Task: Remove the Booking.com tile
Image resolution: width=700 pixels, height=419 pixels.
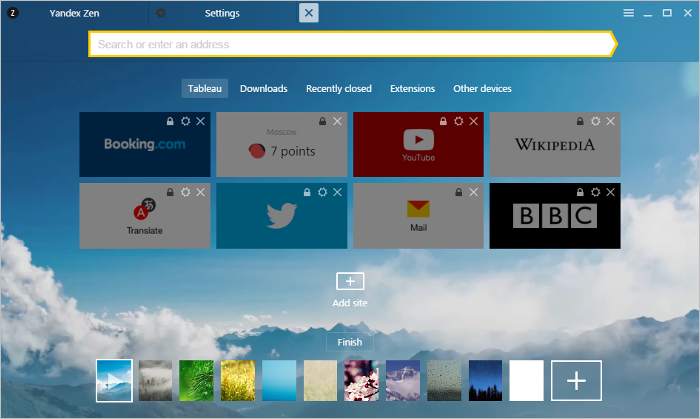Action: (200, 121)
